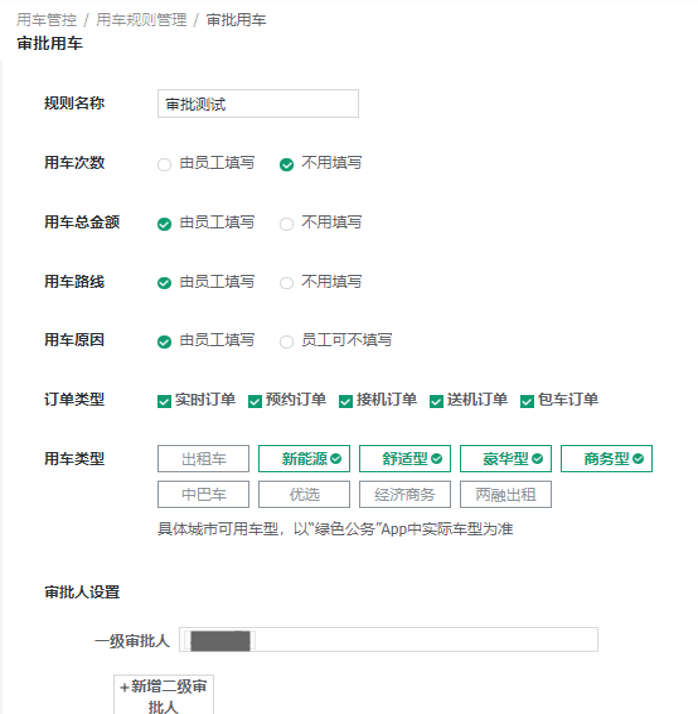Uncheck the 实时订单 order type
Image resolution: width=698 pixels, height=714 pixels.
165,401
